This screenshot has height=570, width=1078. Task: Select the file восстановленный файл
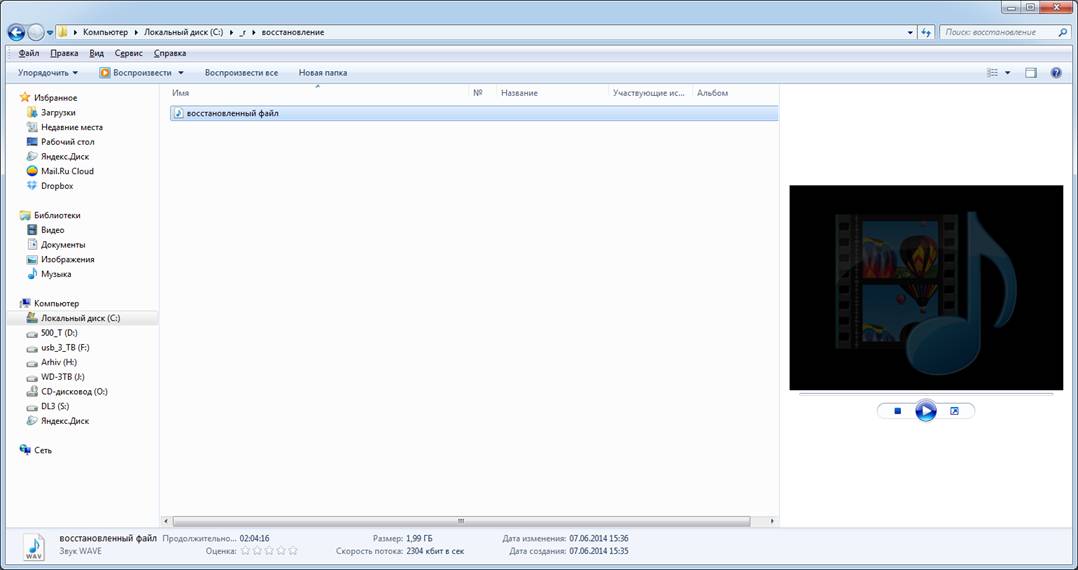[x=474, y=113]
